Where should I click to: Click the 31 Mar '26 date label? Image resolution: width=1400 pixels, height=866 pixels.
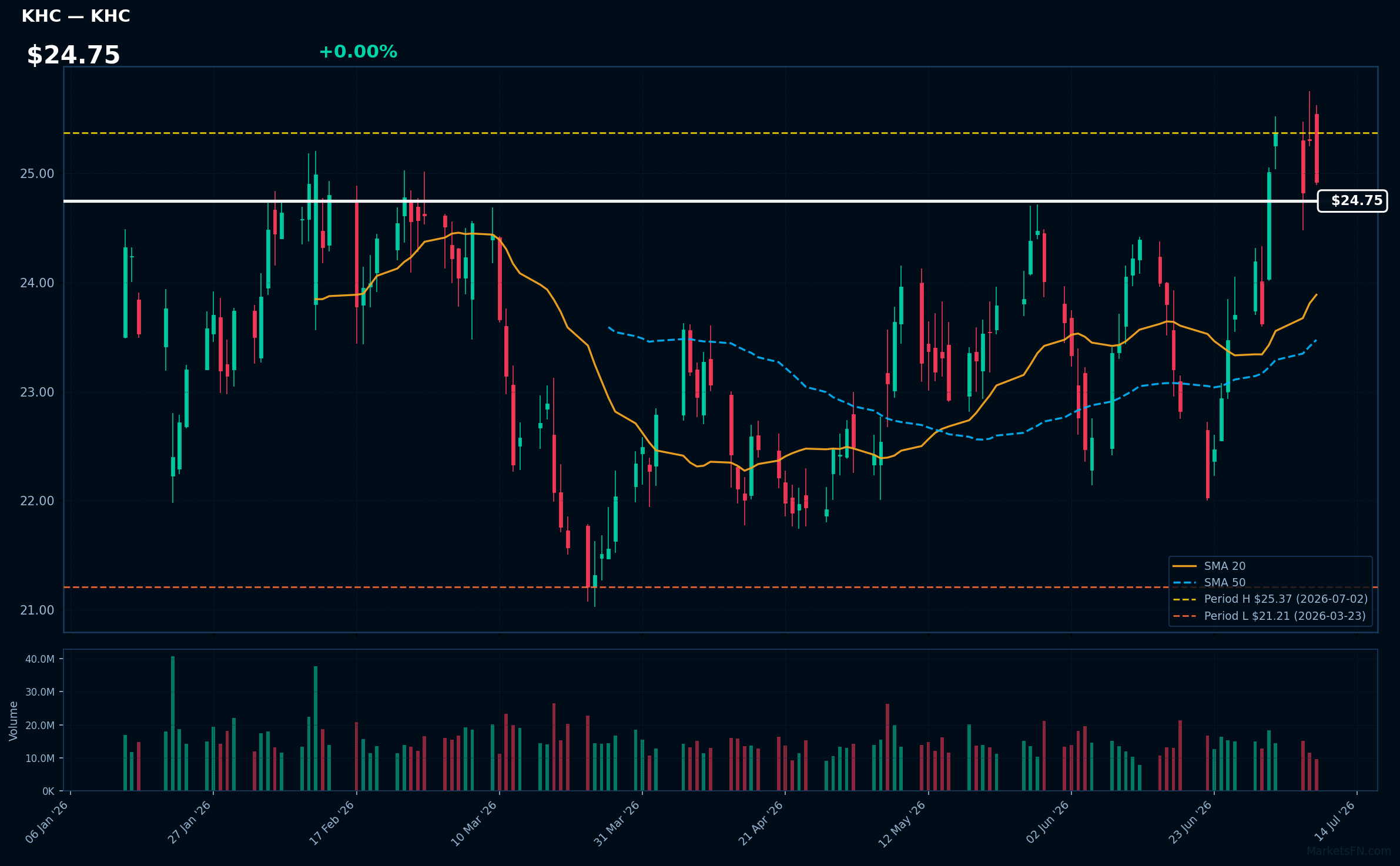tap(617, 823)
